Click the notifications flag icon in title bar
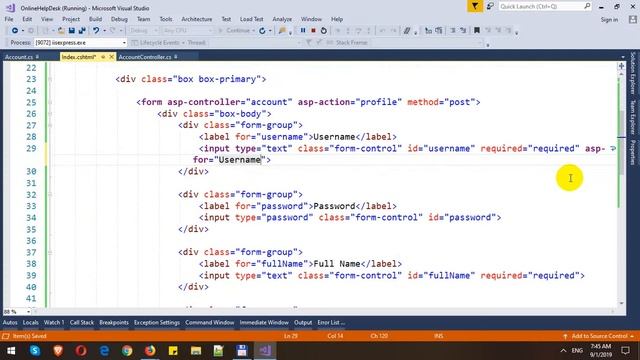Screen dimensions: 640x360 (x=475, y=6)
